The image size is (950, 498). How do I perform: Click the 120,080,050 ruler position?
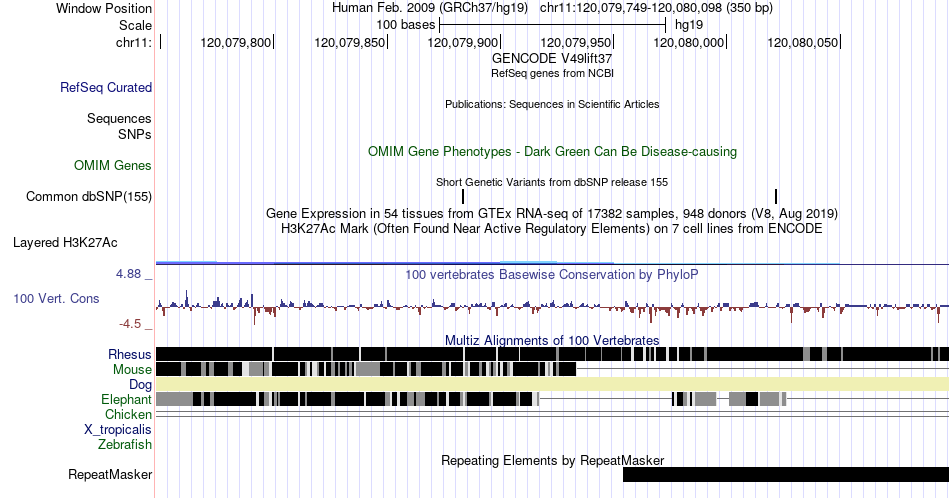[802, 42]
